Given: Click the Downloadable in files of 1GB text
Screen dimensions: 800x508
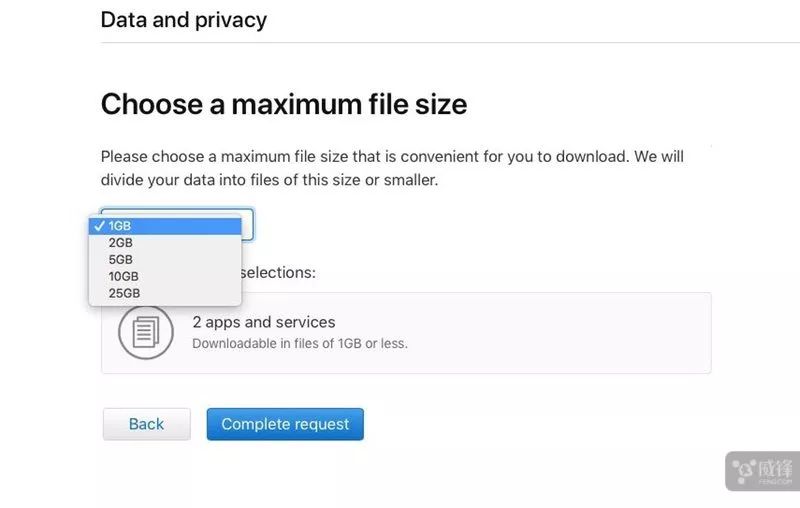Looking at the screenshot, I should 300,344.
